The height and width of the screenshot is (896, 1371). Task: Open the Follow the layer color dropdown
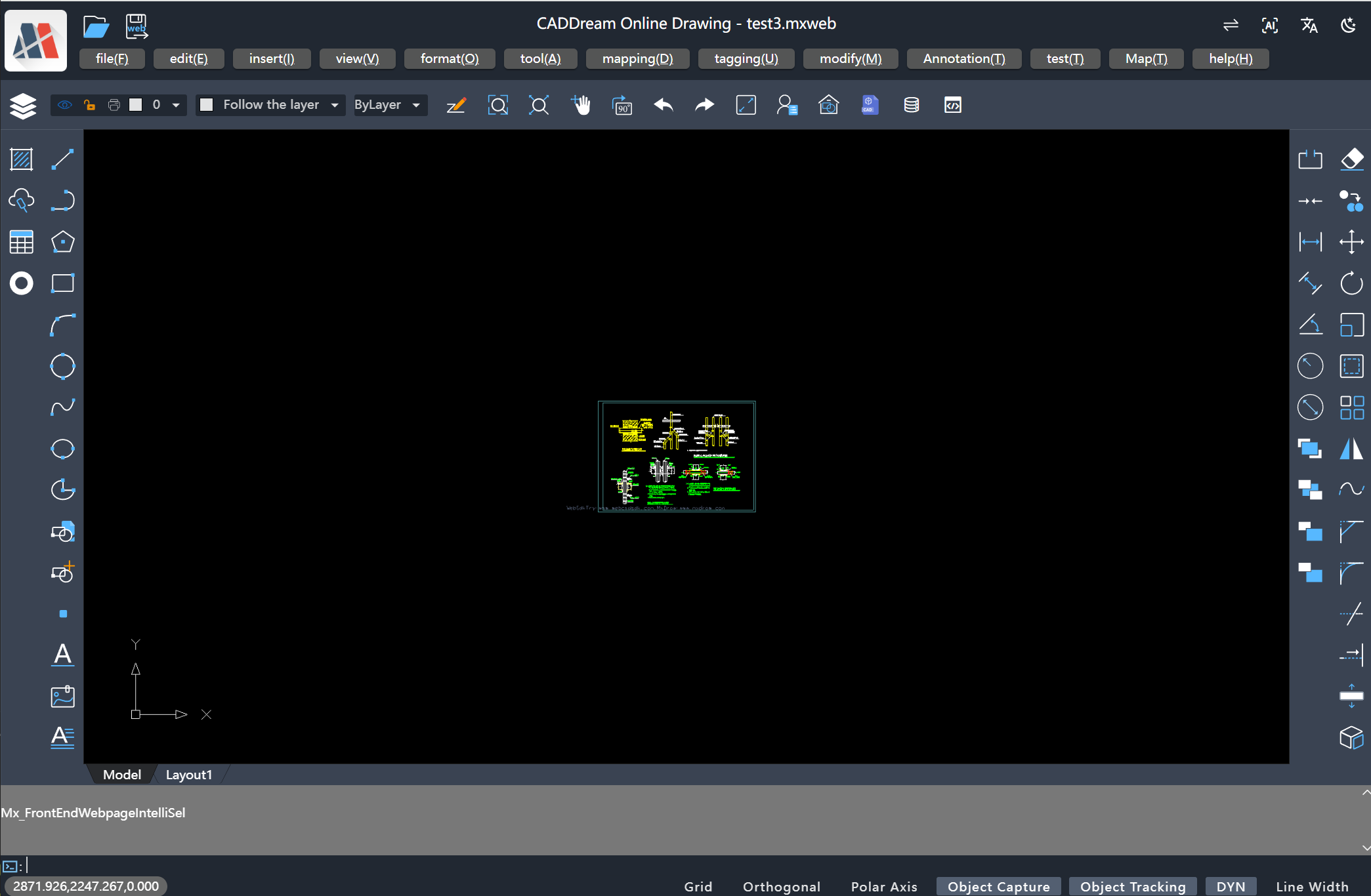point(335,105)
